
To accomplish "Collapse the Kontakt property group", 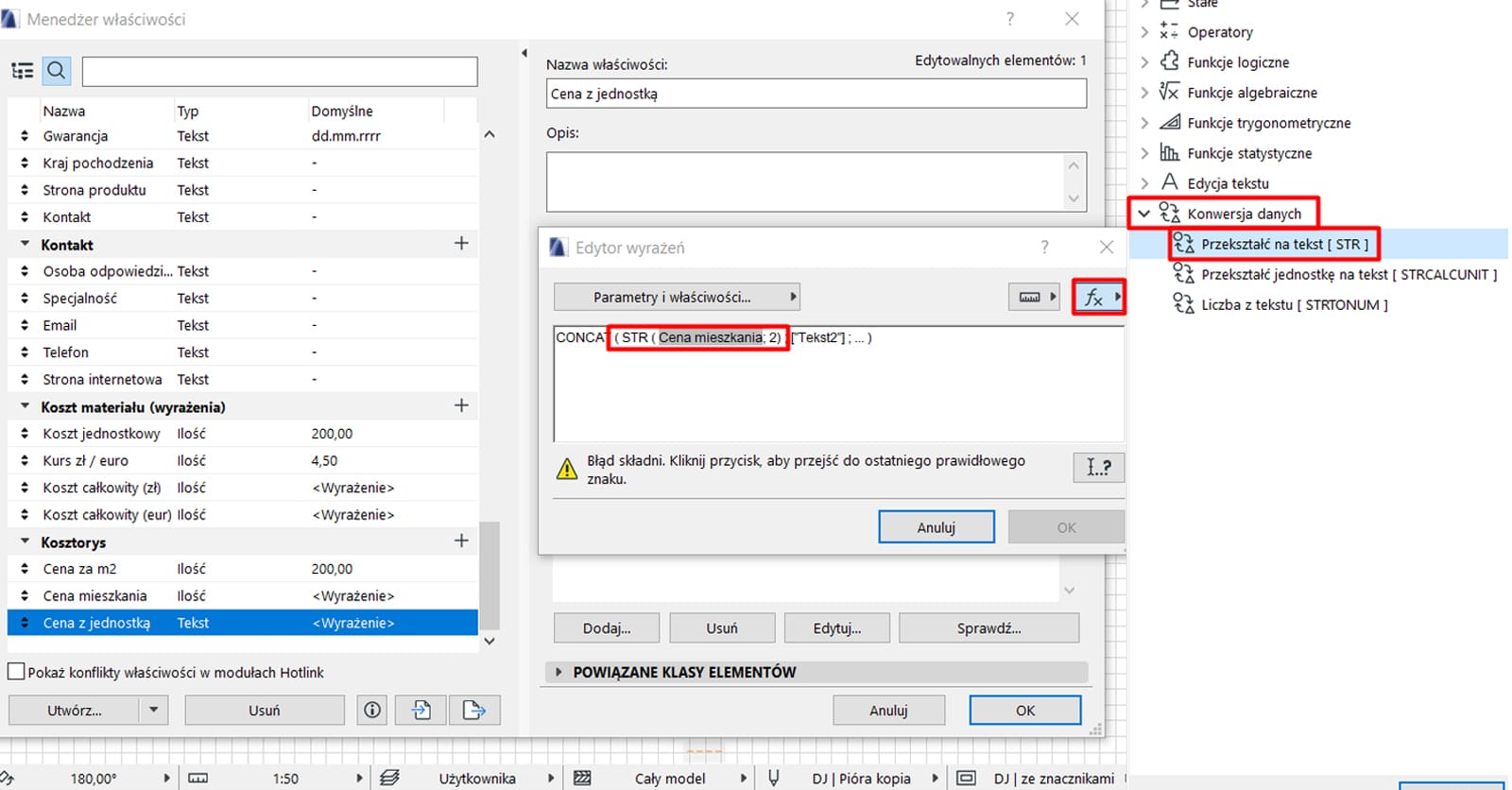I will point(26,245).
